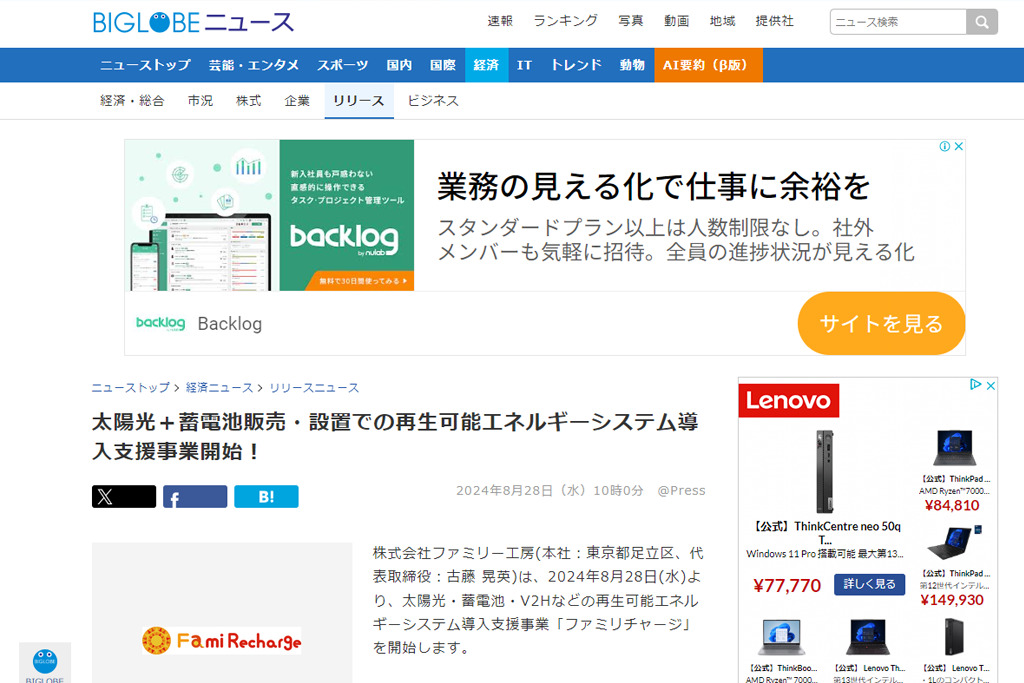Open the ランキング link in the header
Viewport: 1024px width, 683px height.
pos(566,22)
